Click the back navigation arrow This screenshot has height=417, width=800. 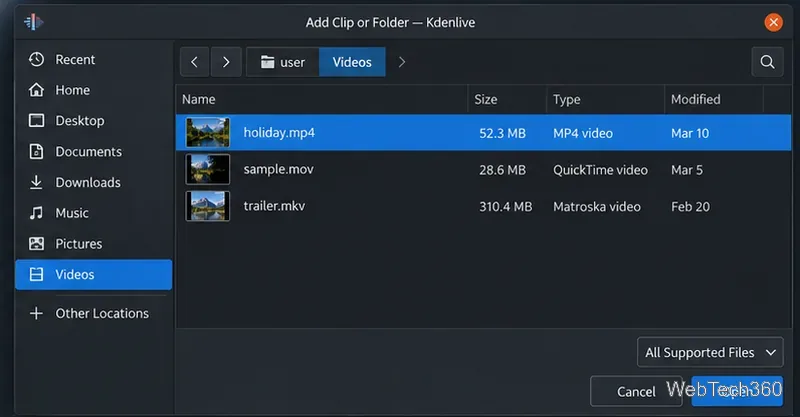click(x=194, y=62)
